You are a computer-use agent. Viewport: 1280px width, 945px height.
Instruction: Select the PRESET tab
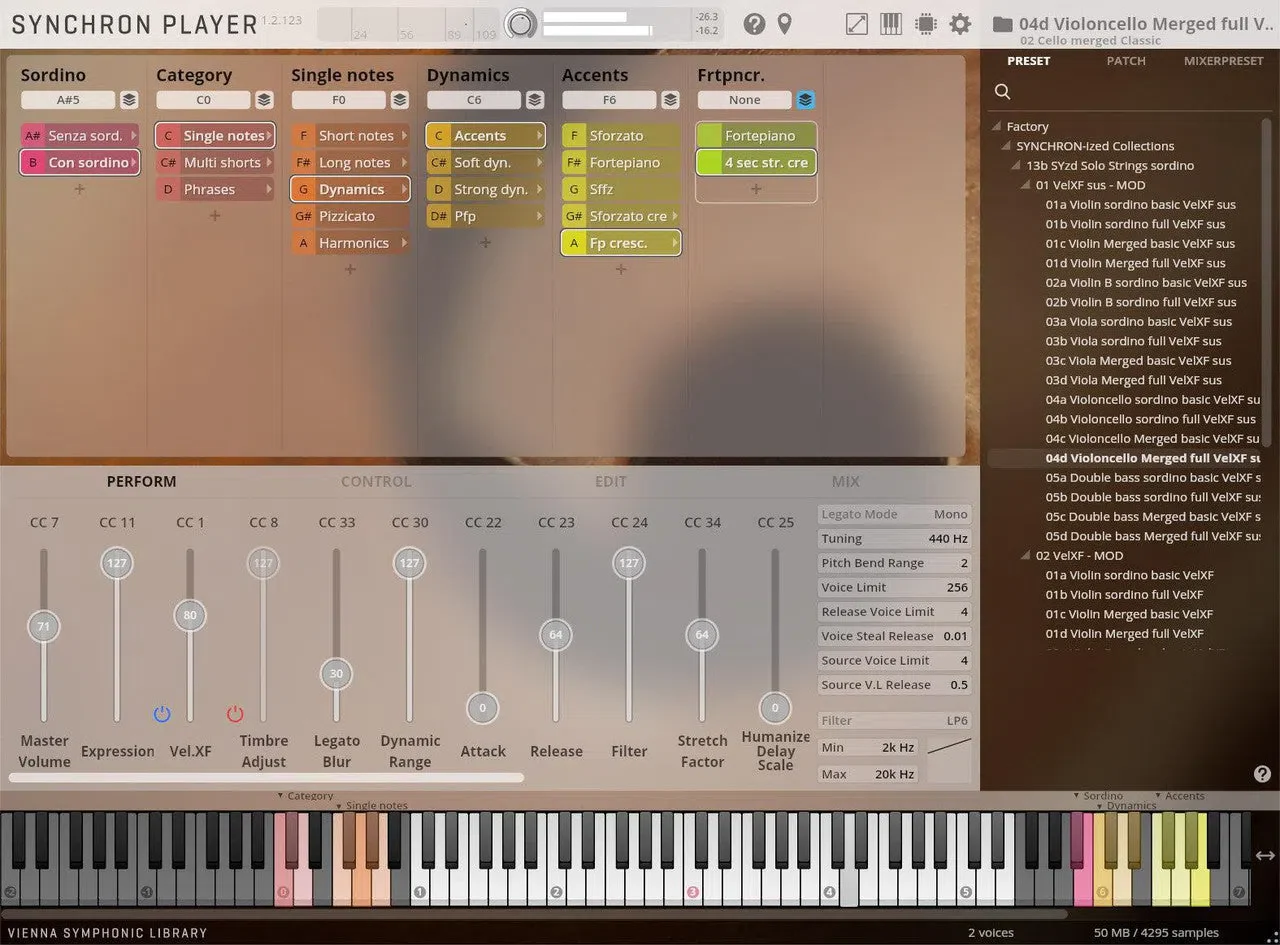click(1029, 61)
